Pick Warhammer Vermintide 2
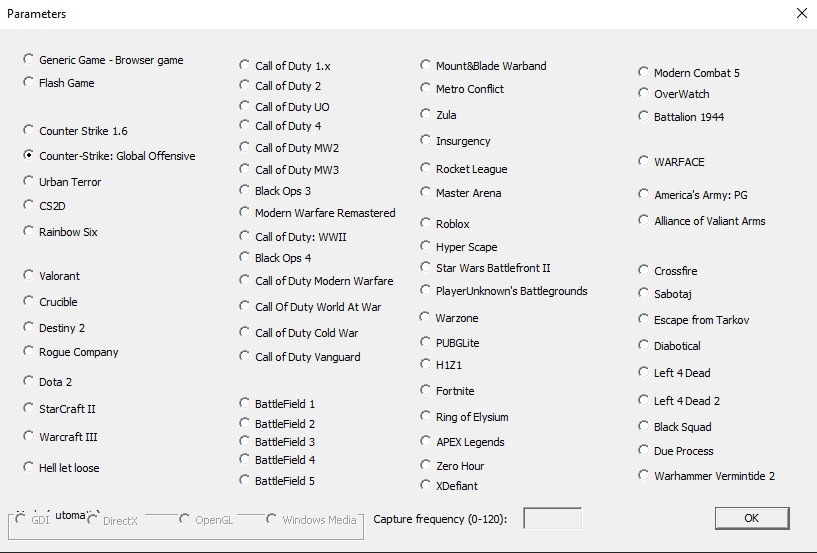The image size is (817, 553). point(644,475)
